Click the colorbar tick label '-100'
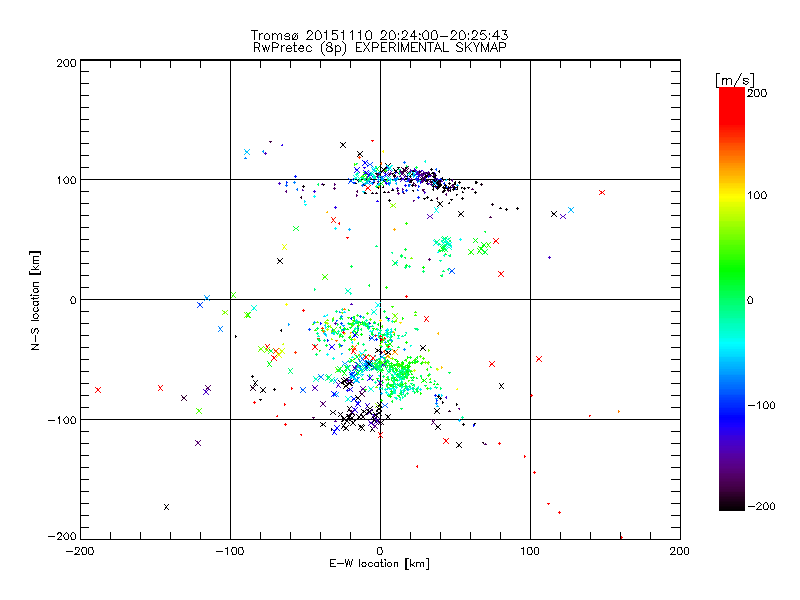 [761, 406]
